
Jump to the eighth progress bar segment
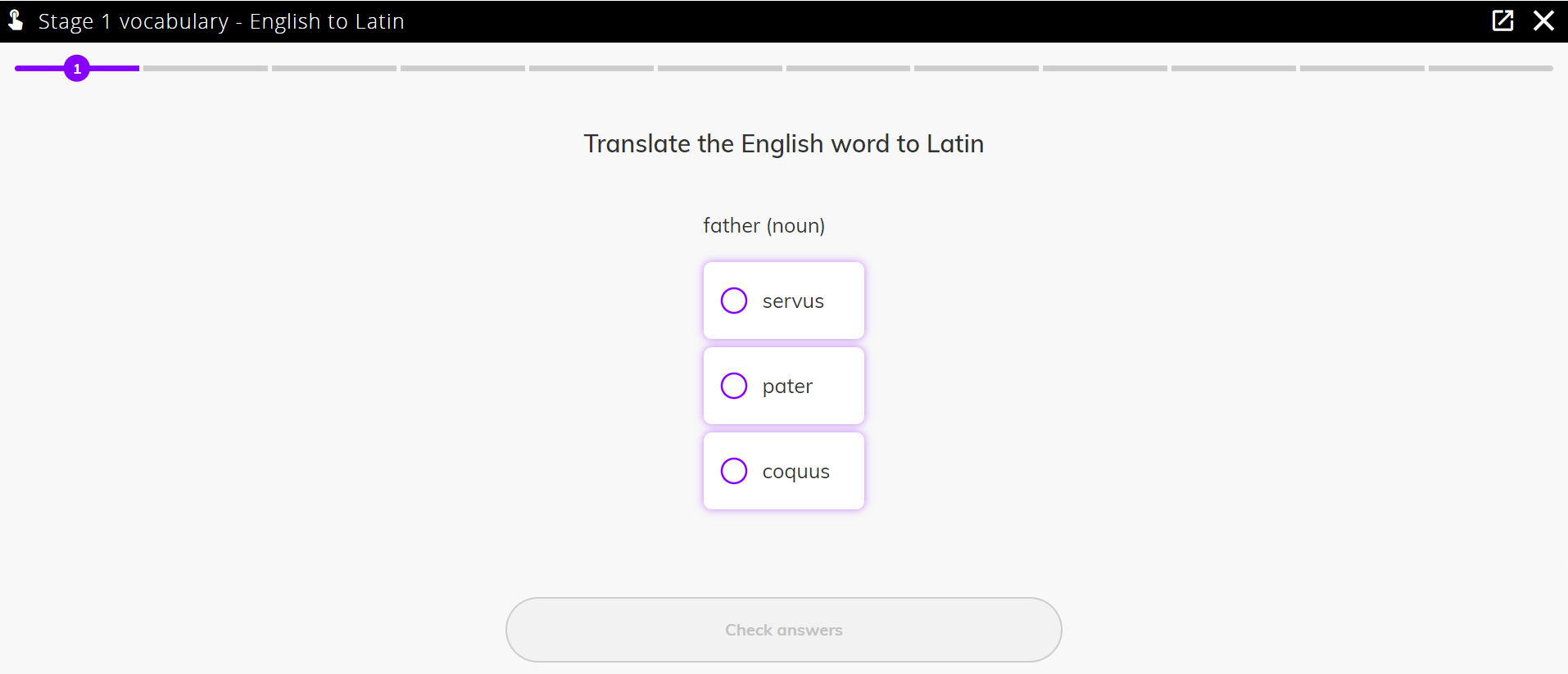(x=977, y=69)
